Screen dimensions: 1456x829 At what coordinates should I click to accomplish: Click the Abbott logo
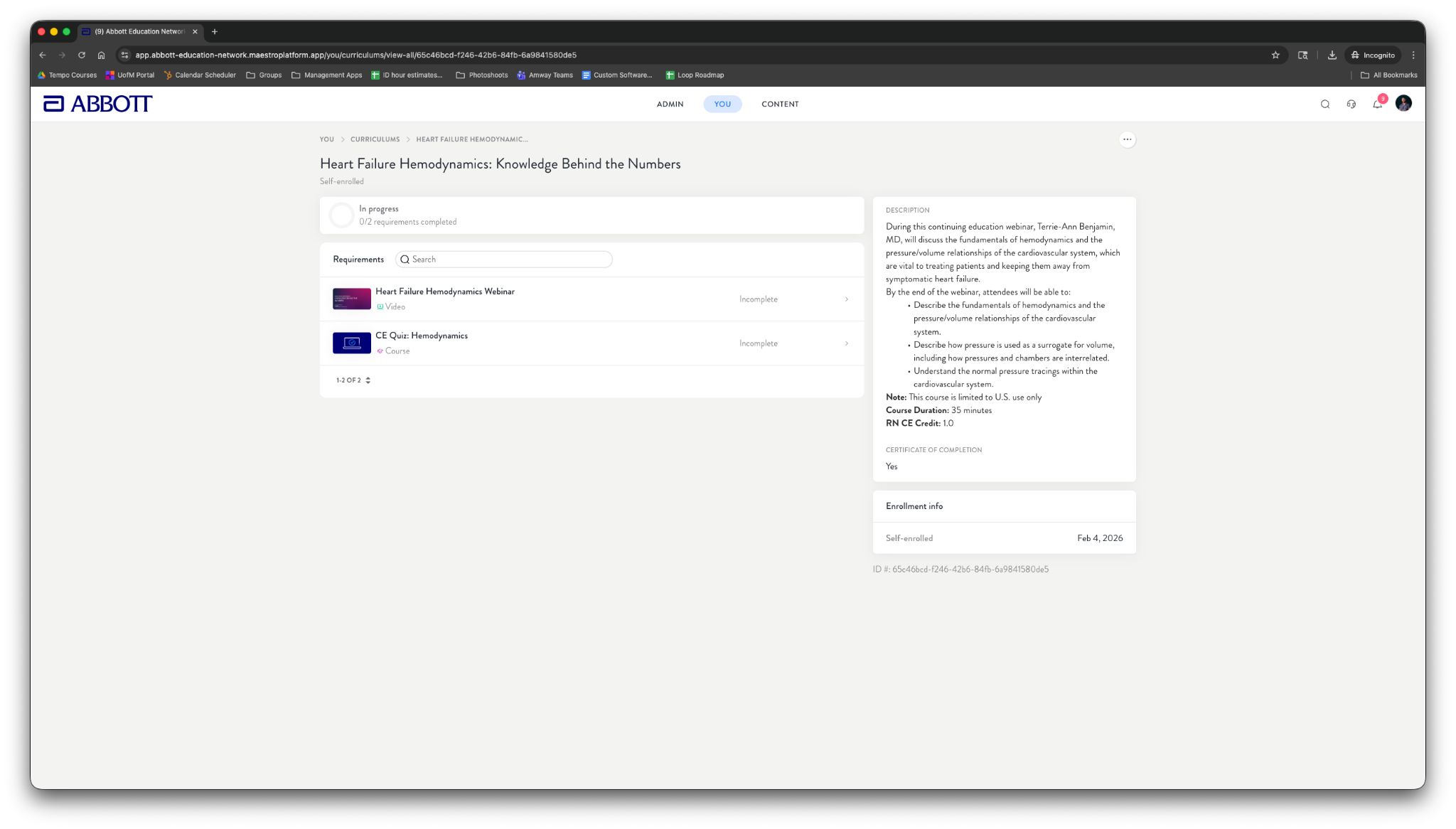pyautogui.click(x=97, y=104)
